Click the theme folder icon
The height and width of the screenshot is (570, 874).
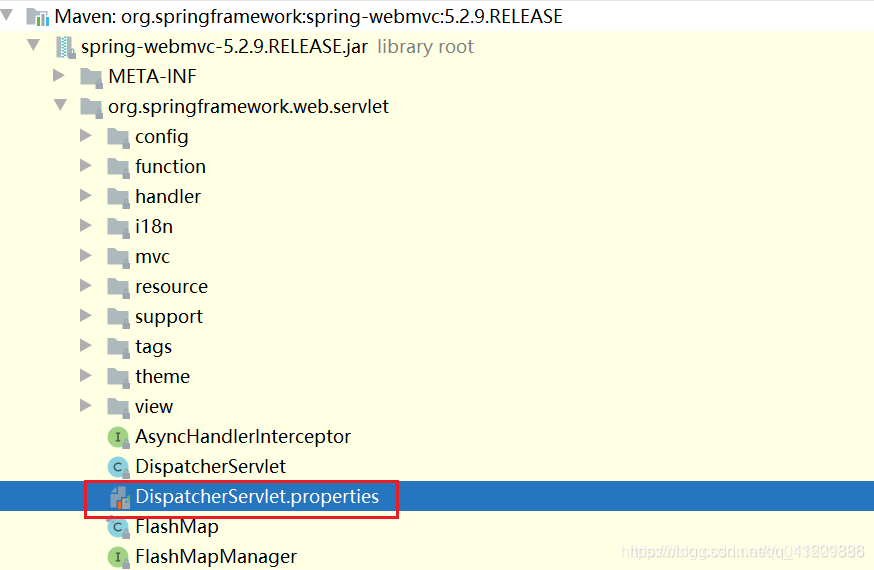coord(118,377)
